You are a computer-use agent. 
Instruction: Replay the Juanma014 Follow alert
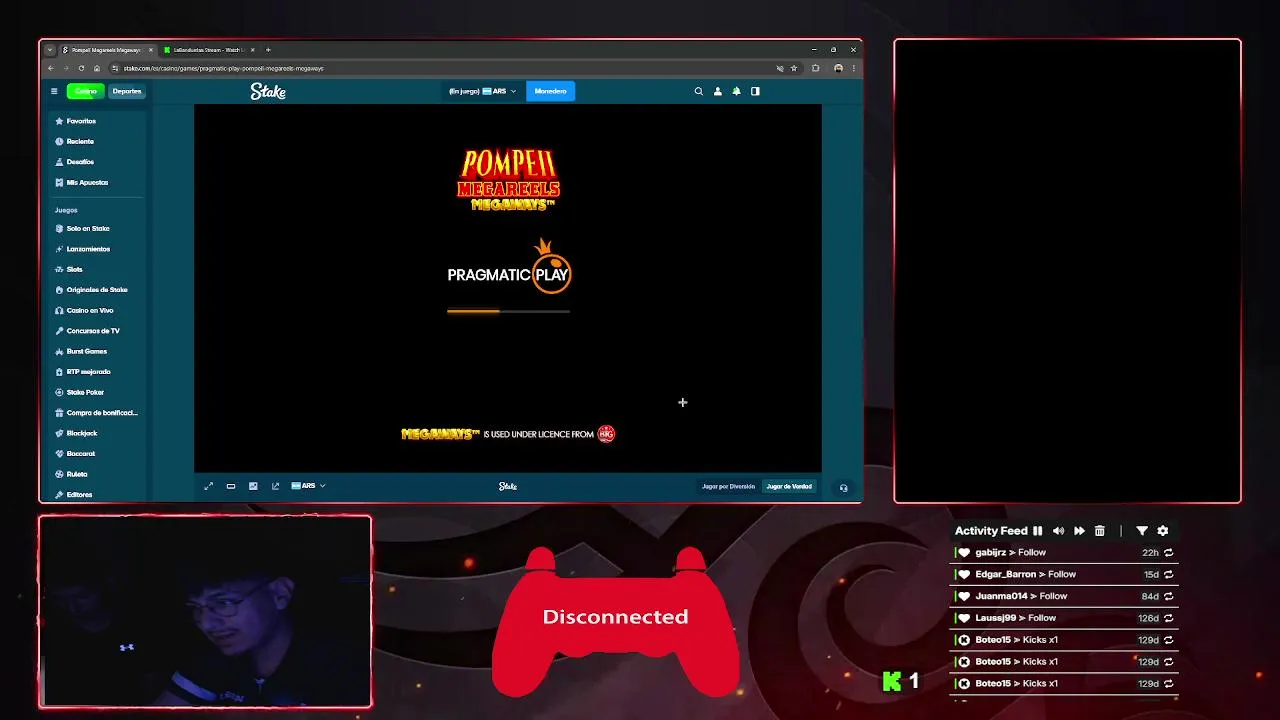(x=1168, y=596)
